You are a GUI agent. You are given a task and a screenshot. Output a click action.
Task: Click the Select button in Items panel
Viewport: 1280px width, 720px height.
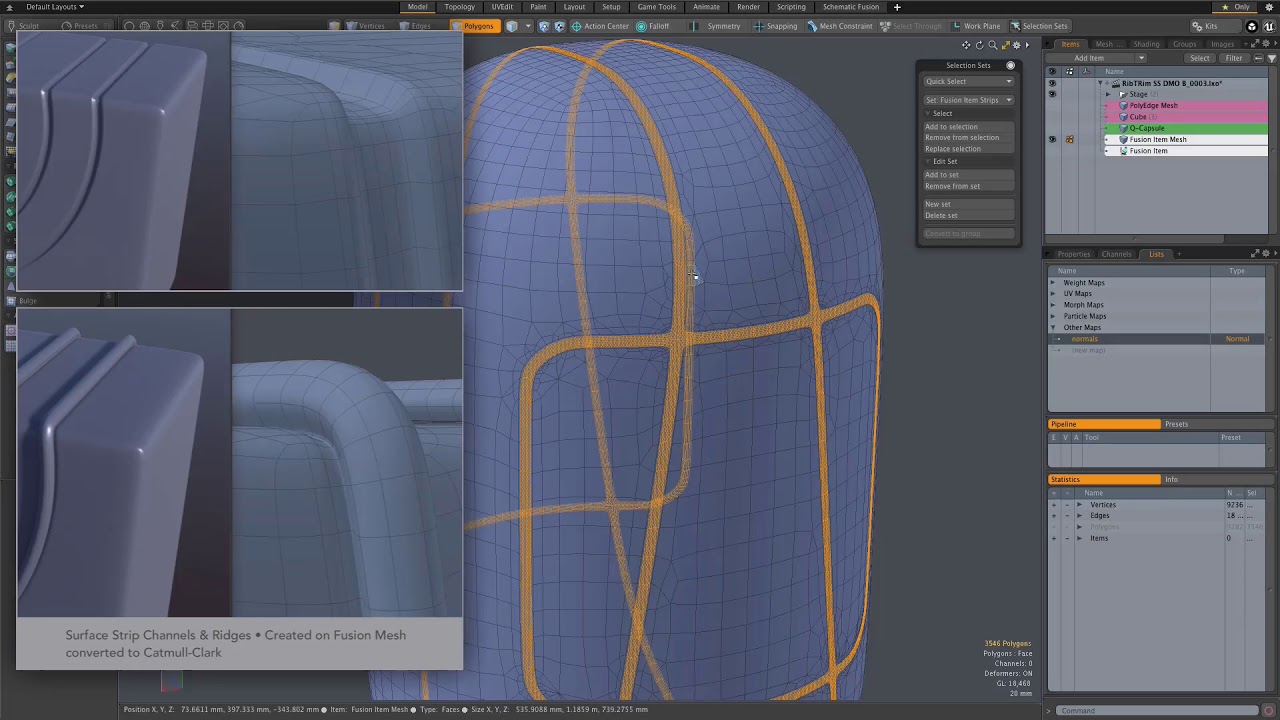pyautogui.click(x=1200, y=58)
